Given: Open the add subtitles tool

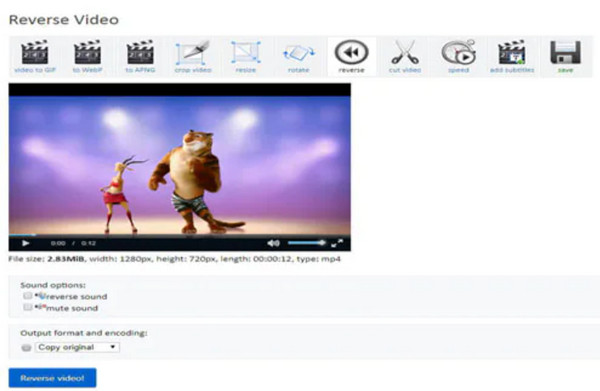Looking at the screenshot, I should [x=512, y=56].
